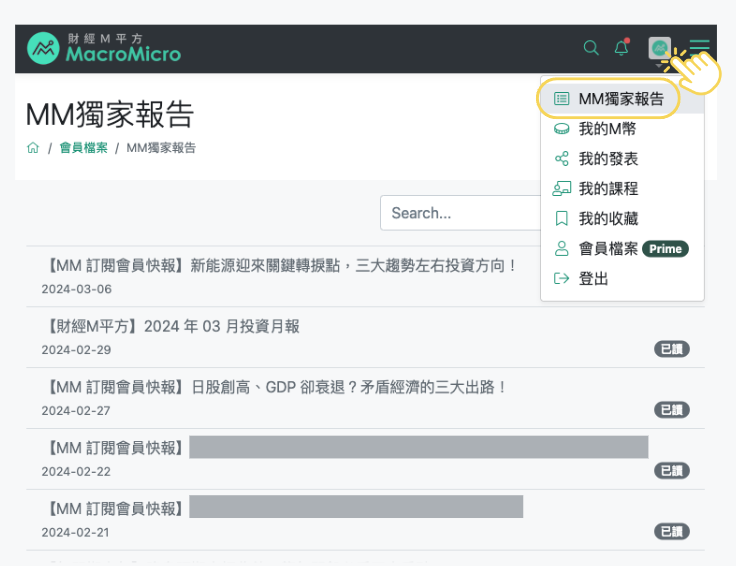The width and height of the screenshot is (736, 566).
Task: Click 已讀 badge on 2024-02-21 row
Action: pyautogui.click(x=672, y=532)
